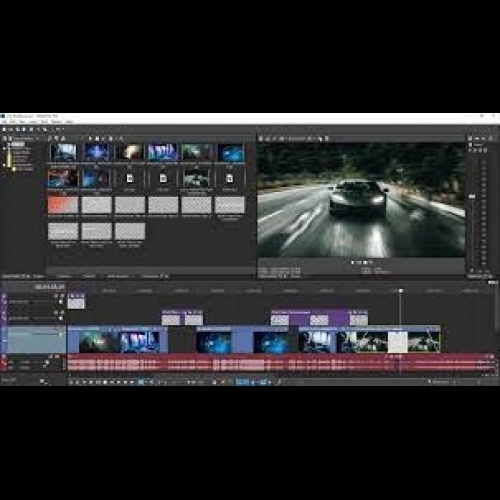Click the Pause button under the video preview

(x=365, y=263)
